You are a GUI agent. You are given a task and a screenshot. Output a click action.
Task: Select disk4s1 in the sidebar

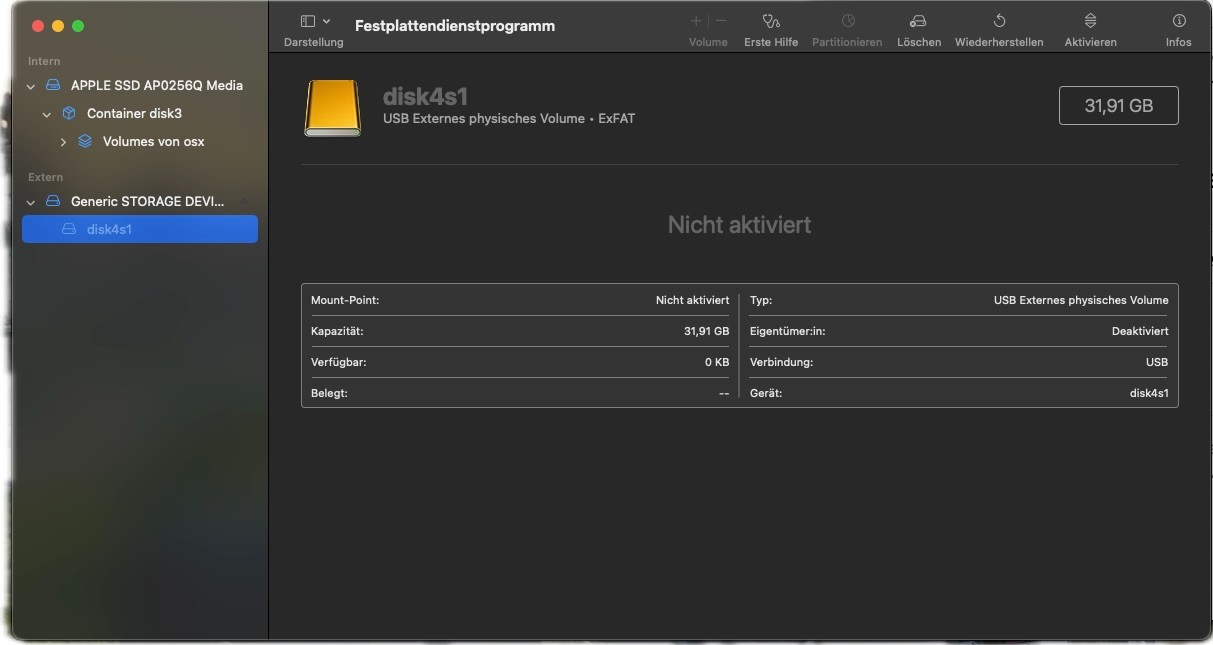[x=110, y=229]
